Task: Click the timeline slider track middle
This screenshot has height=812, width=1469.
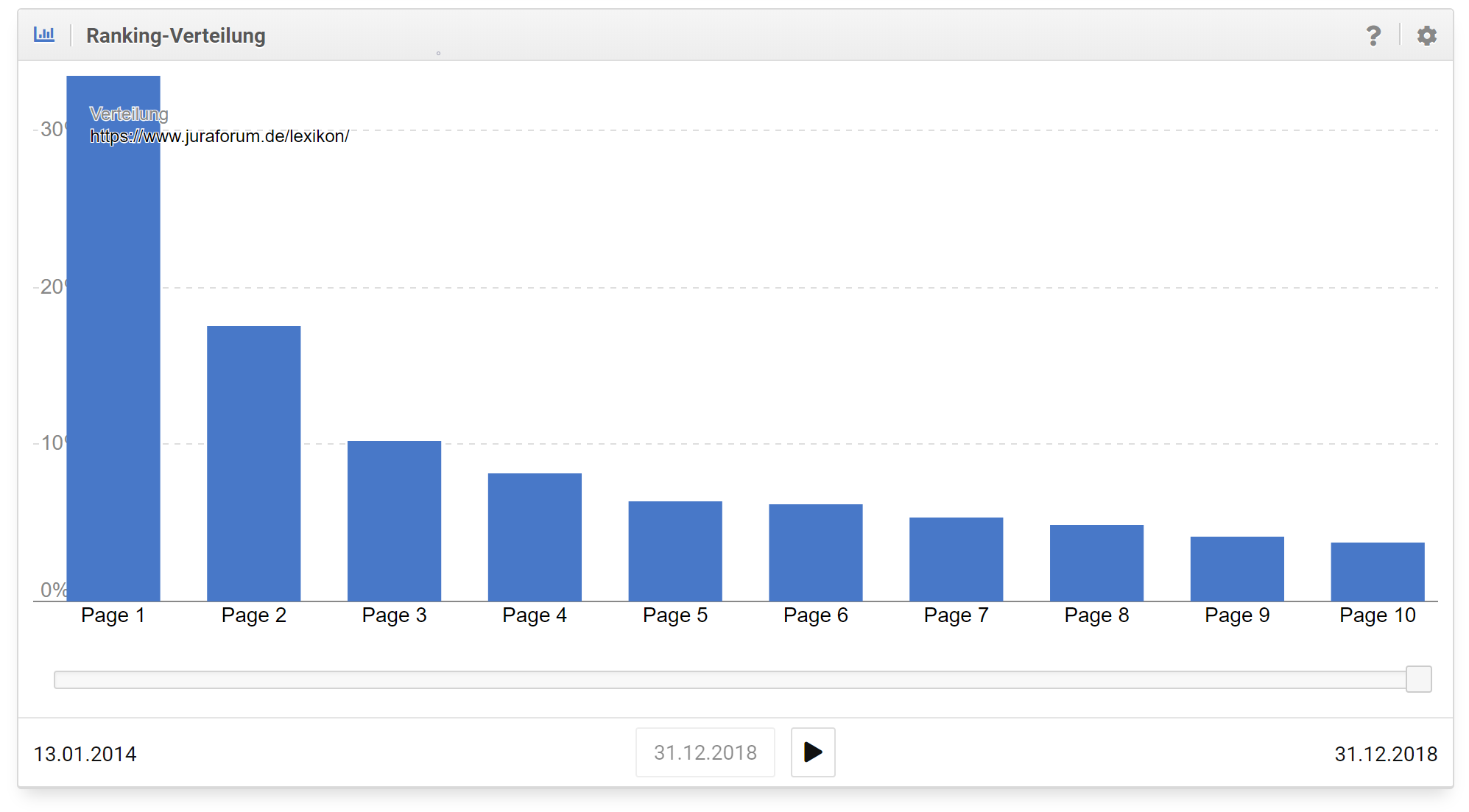Action: point(729,679)
